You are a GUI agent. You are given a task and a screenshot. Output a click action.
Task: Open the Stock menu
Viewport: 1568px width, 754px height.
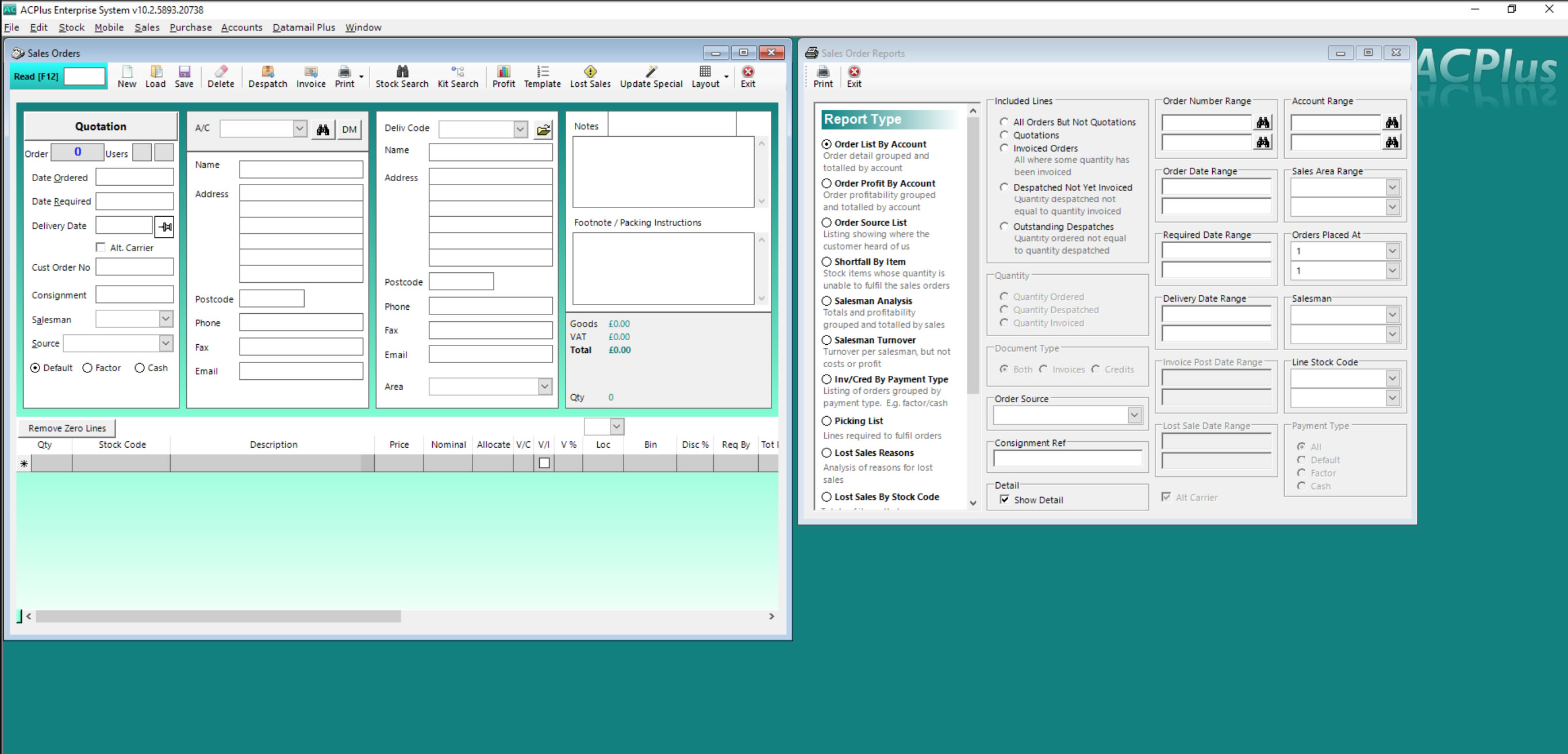[x=71, y=28]
